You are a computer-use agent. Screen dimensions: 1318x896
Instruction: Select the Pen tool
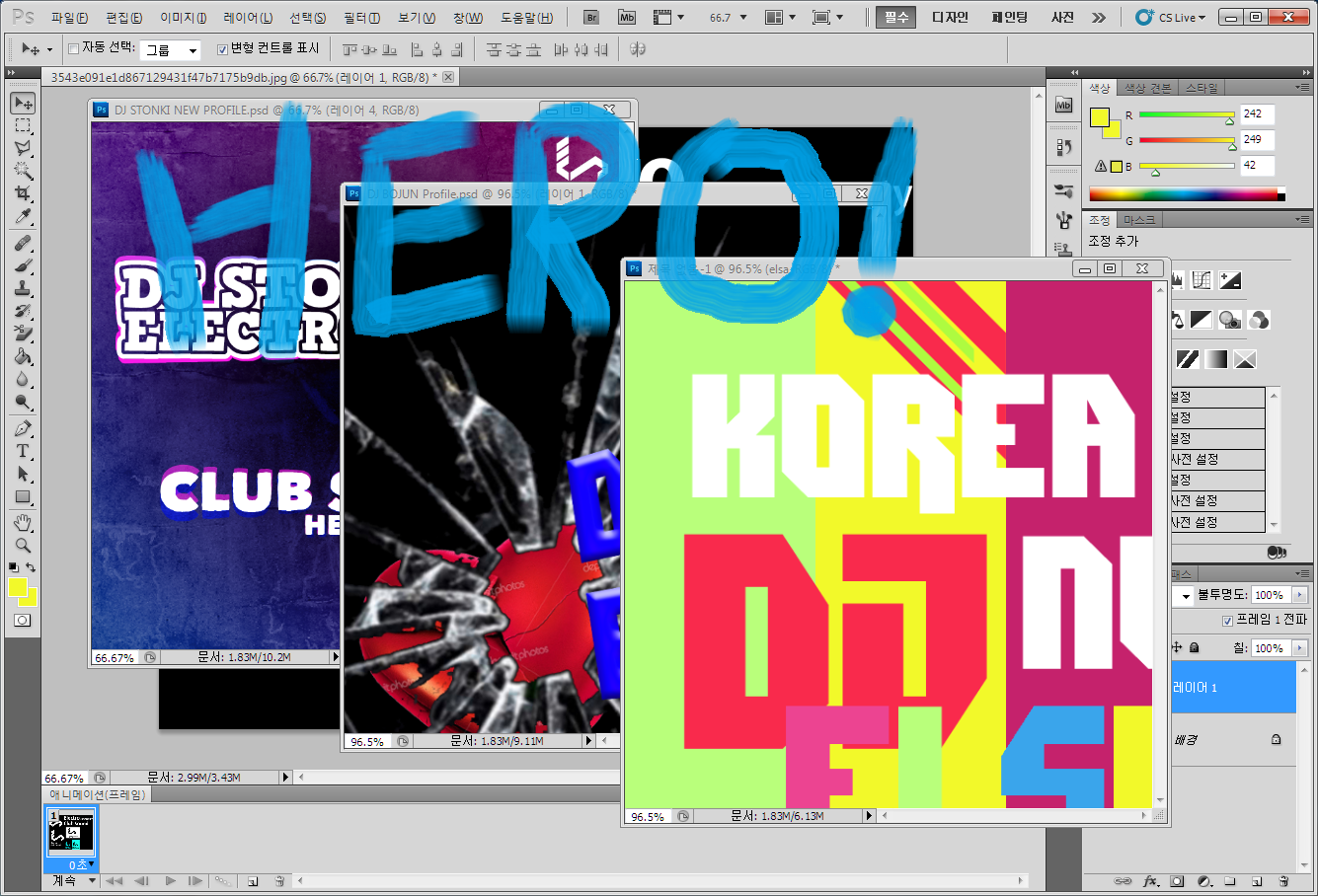click(23, 428)
